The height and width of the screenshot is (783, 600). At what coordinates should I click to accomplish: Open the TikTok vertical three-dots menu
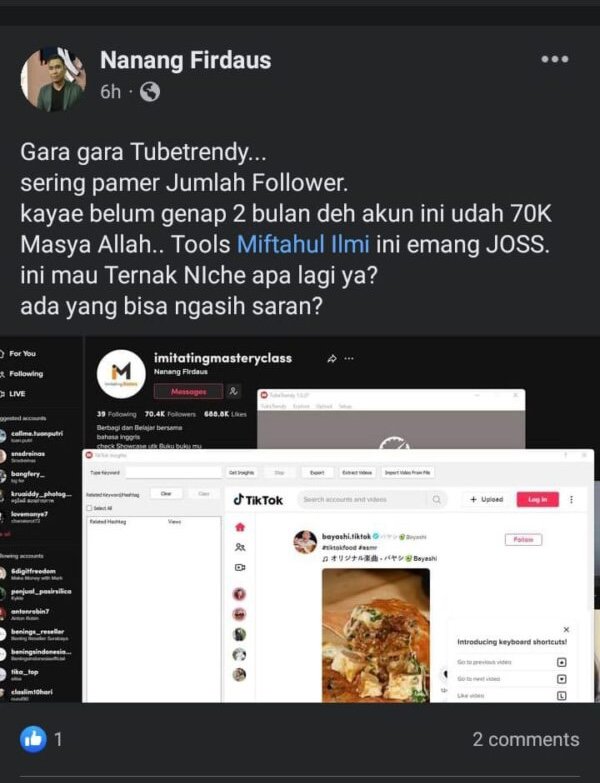[x=572, y=499]
